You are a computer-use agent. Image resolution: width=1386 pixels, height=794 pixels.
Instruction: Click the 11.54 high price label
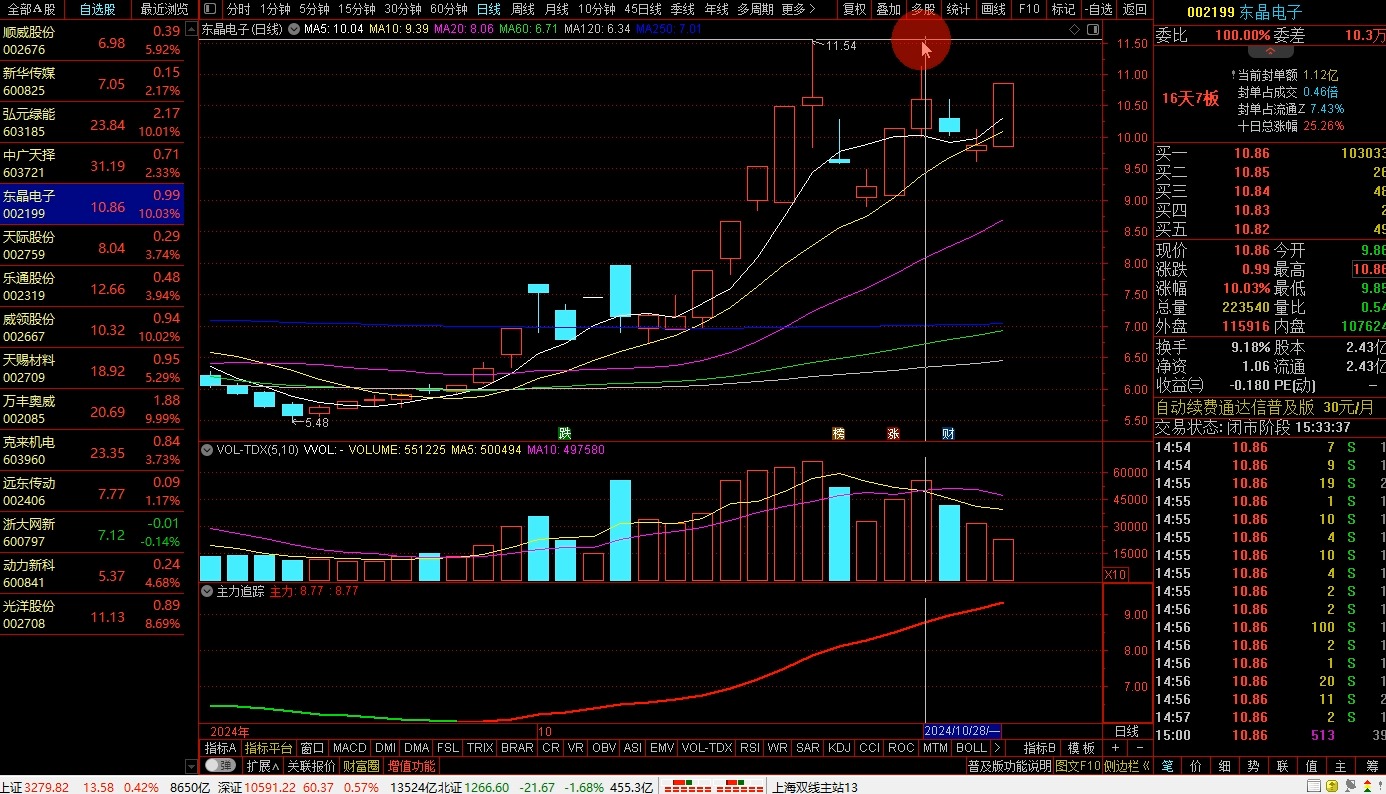tap(842, 46)
